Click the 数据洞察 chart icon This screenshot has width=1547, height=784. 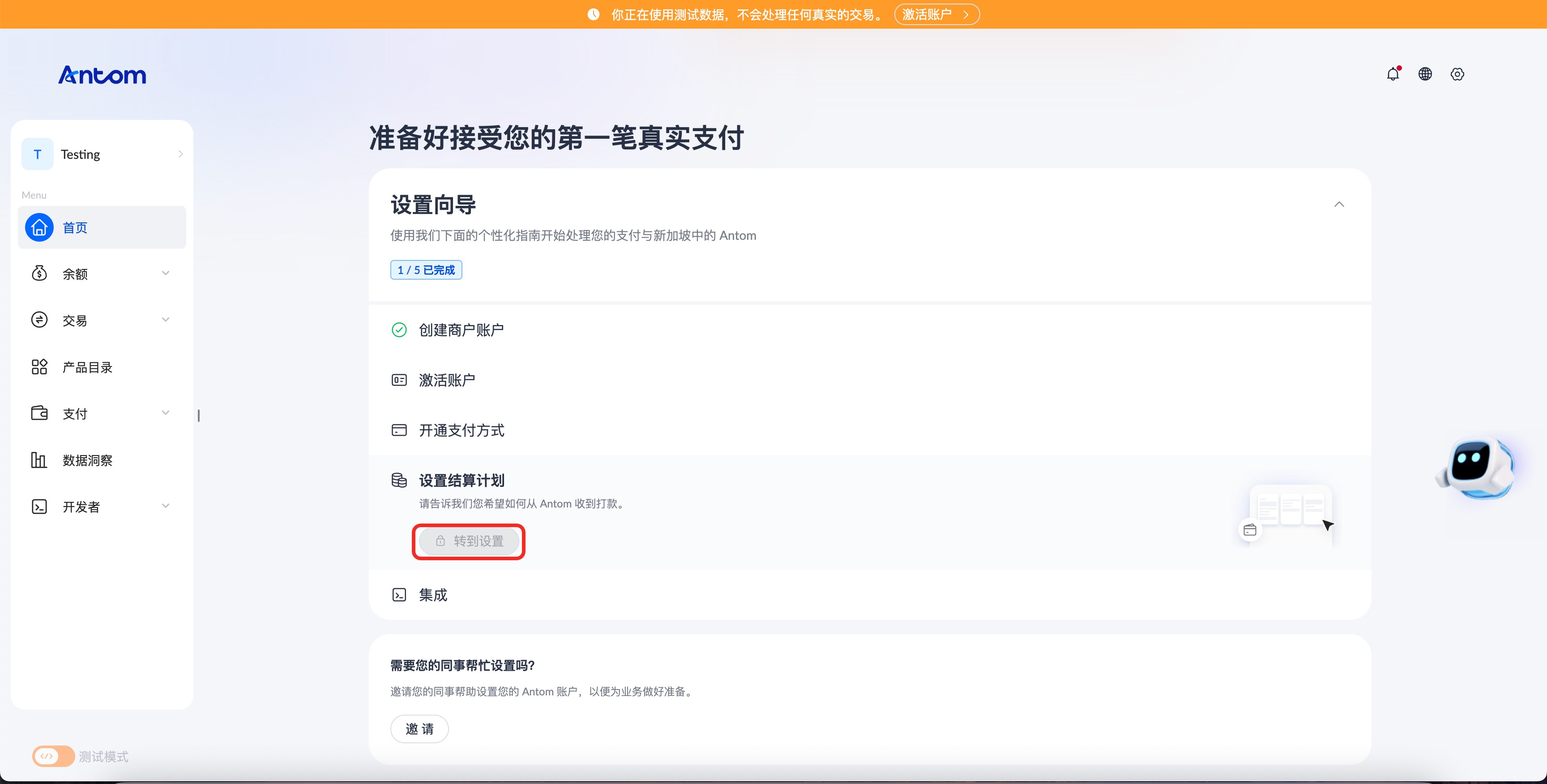click(x=39, y=460)
